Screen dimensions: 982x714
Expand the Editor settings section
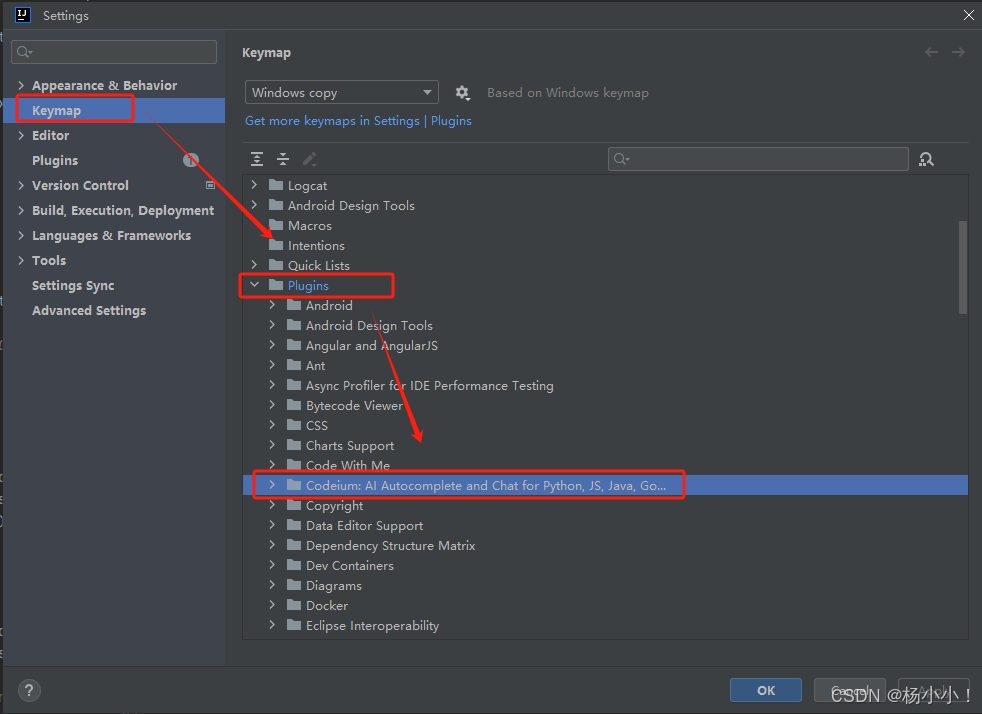coord(21,135)
